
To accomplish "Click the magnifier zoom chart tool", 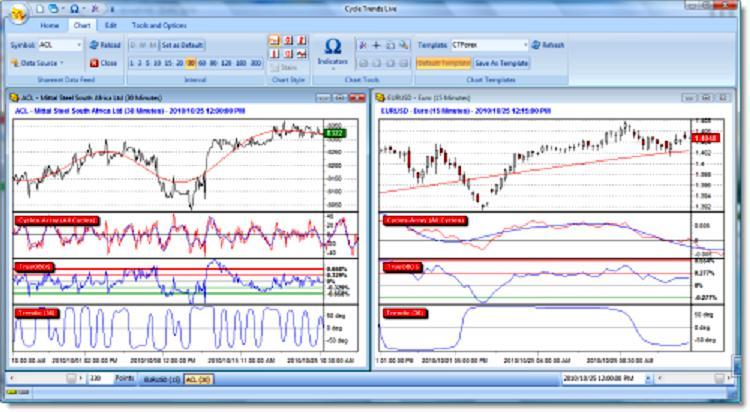I will click(404, 45).
